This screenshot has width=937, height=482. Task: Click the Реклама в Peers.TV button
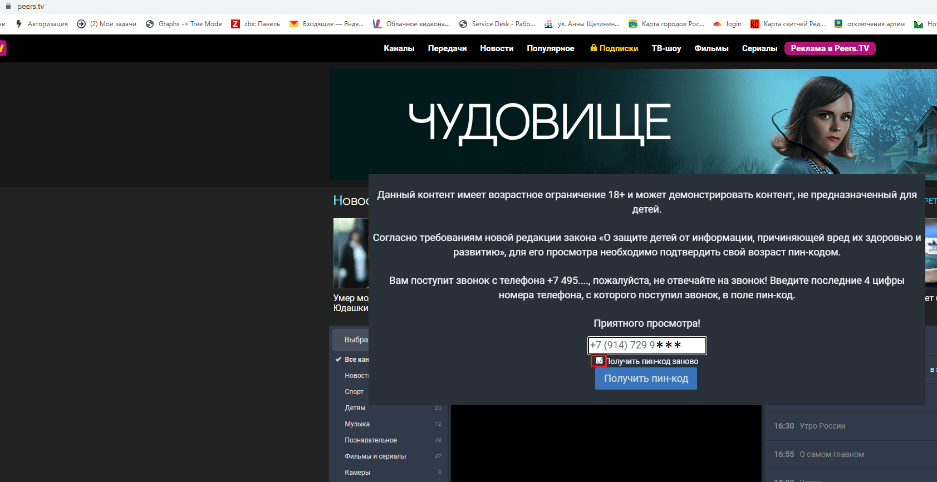(x=829, y=48)
